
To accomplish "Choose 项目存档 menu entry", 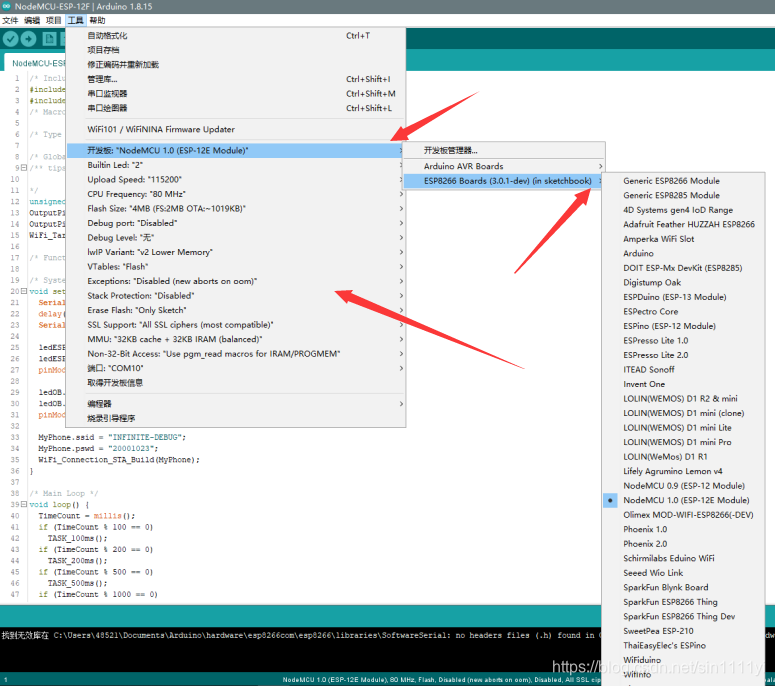I will point(236,50).
